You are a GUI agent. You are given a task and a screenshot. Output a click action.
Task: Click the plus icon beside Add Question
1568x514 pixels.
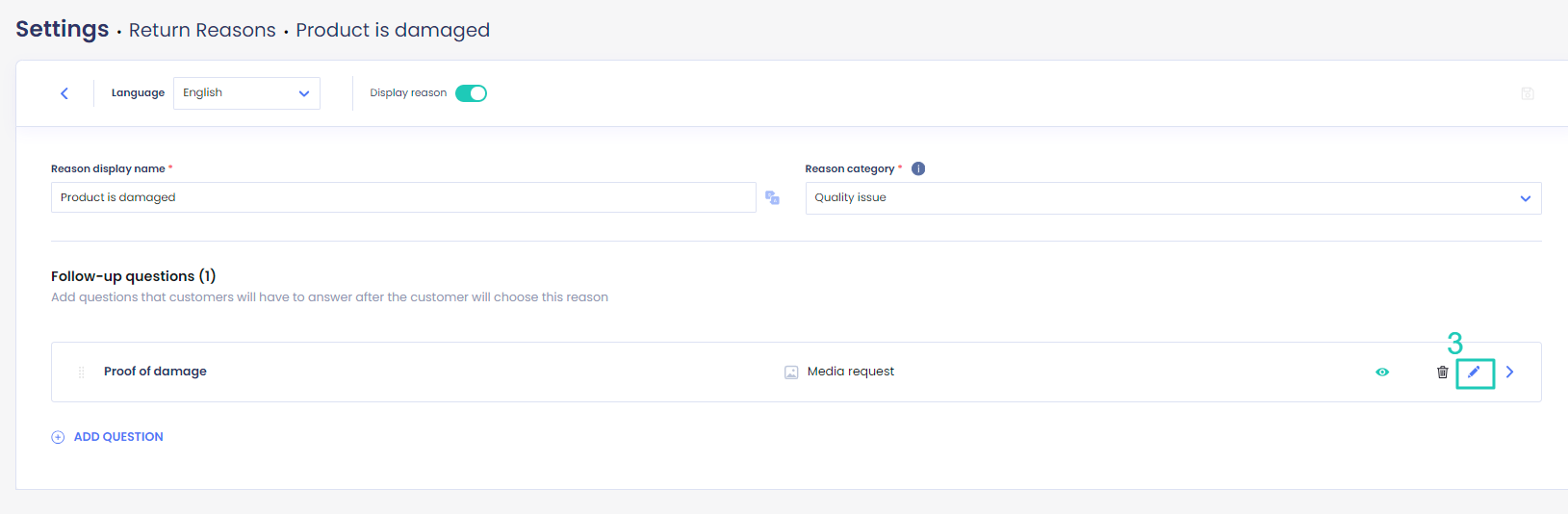click(x=58, y=437)
